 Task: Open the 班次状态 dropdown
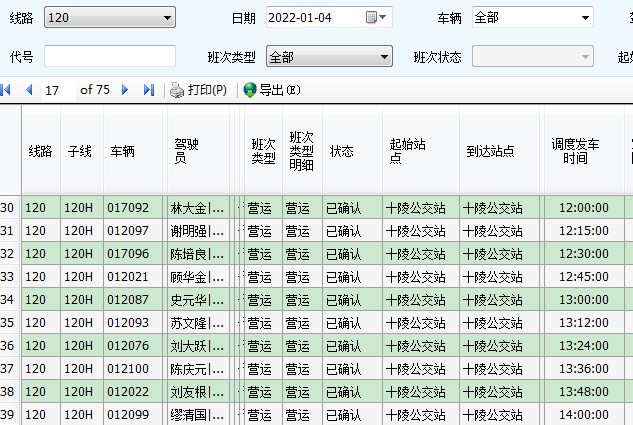(x=586, y=57)
